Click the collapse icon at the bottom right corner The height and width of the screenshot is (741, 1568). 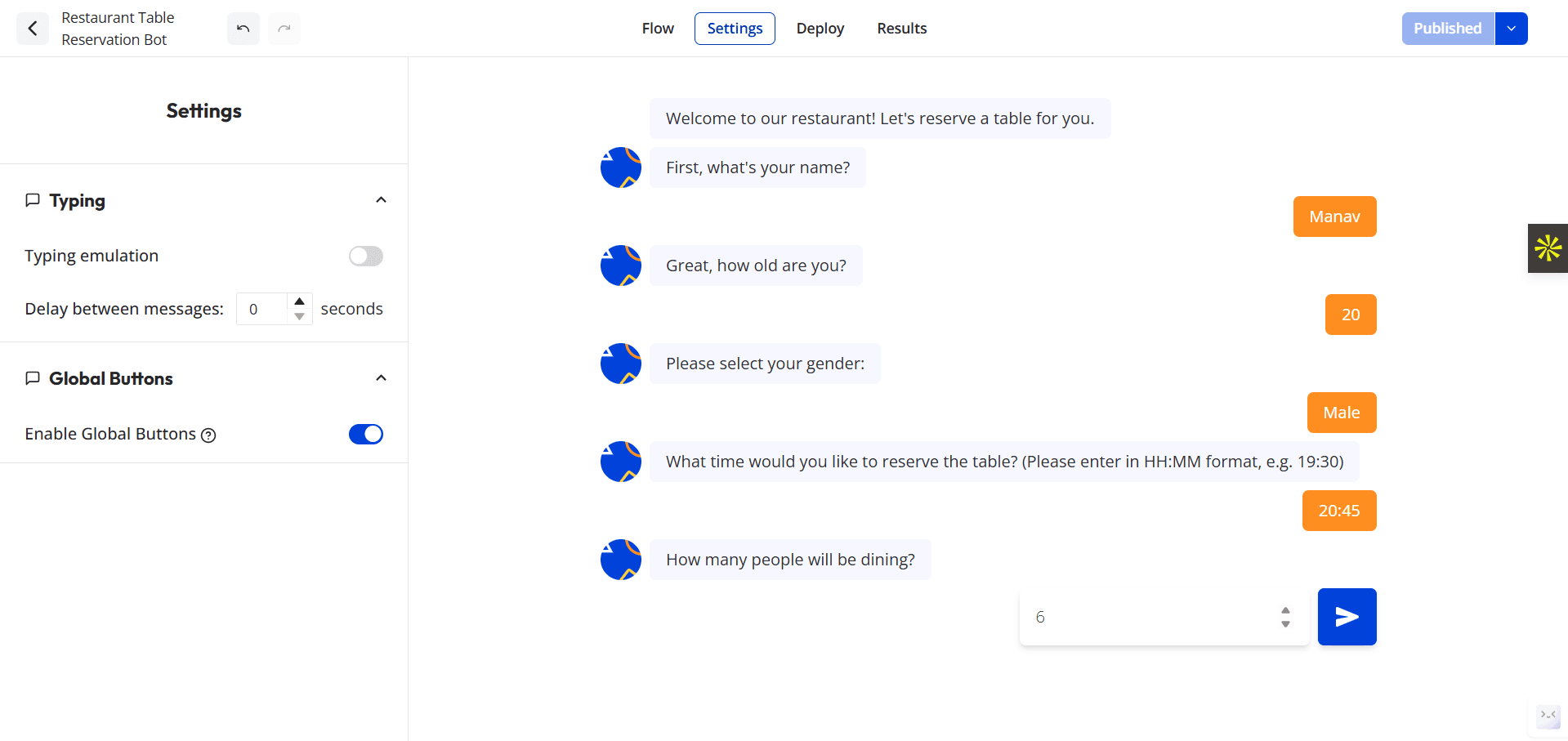click(1548, 716)
